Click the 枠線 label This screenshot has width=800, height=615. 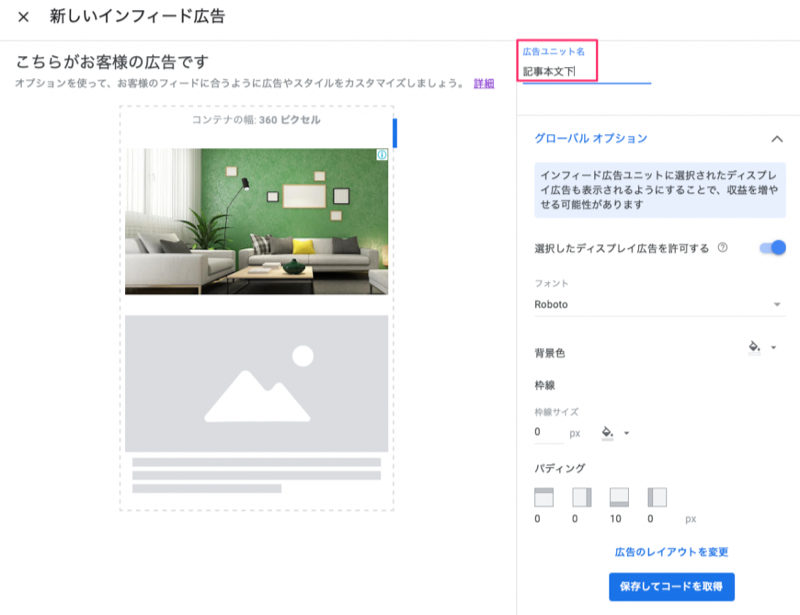pos(545,385)
